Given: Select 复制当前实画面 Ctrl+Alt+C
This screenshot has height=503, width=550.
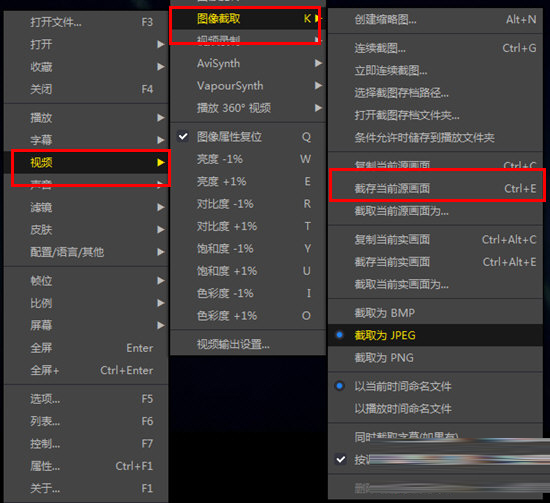Looking at the screenshot, I should 435,240.
